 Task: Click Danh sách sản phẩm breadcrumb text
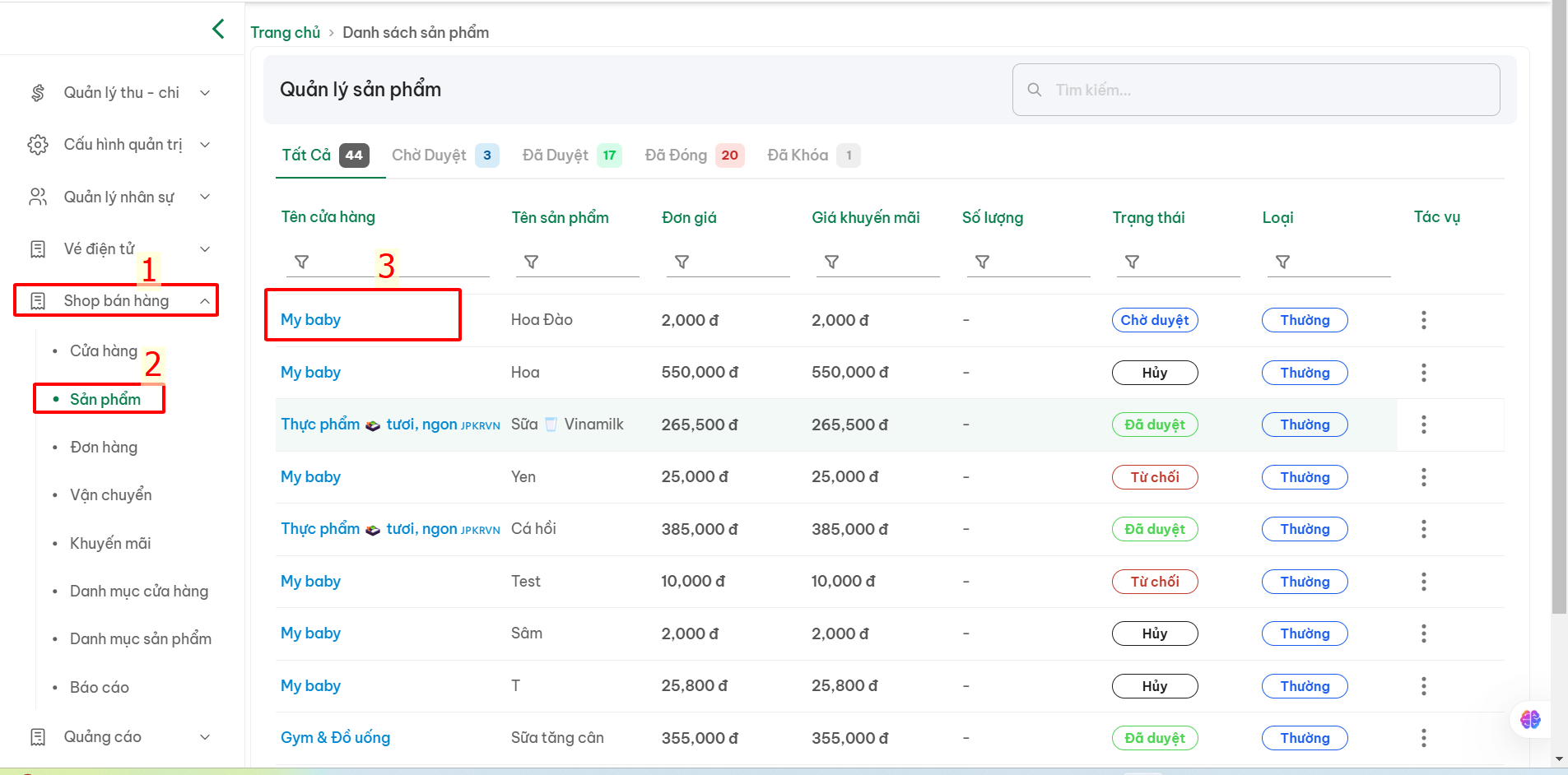[x=416, y=32]
